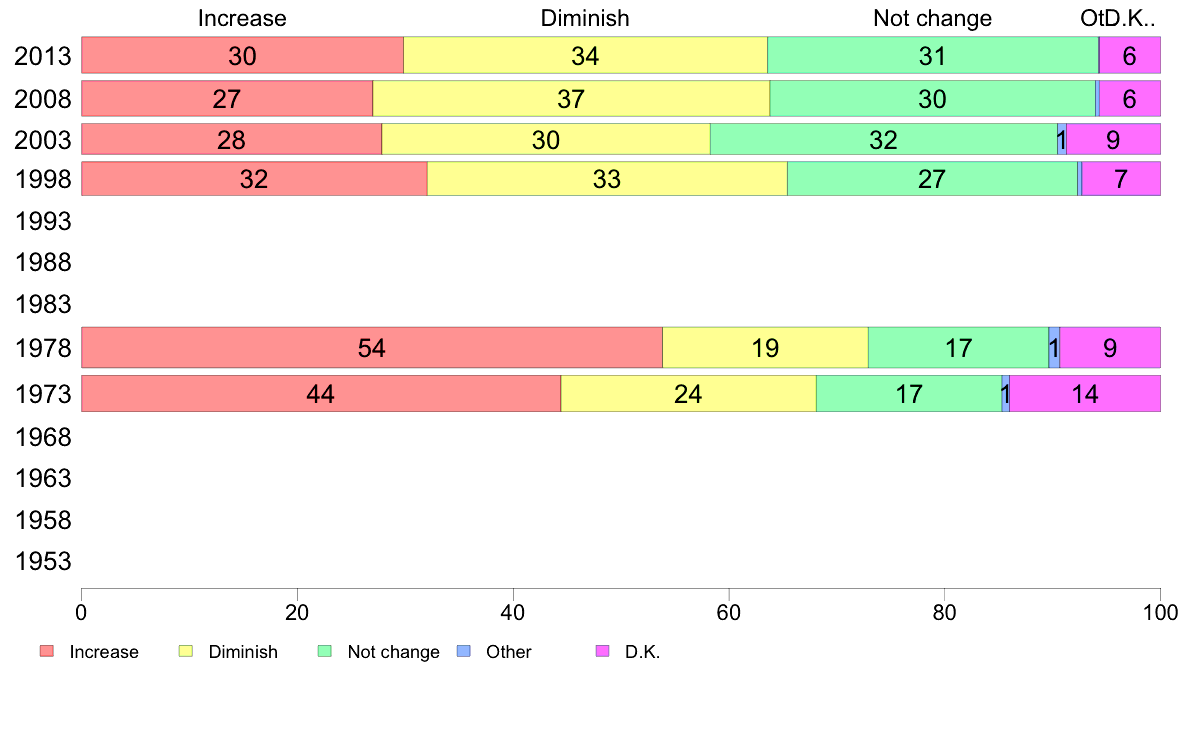Click the Not change header above bars
Image resolution: width=1188 pixels, height=736 pixels.
tap(933, 18)
